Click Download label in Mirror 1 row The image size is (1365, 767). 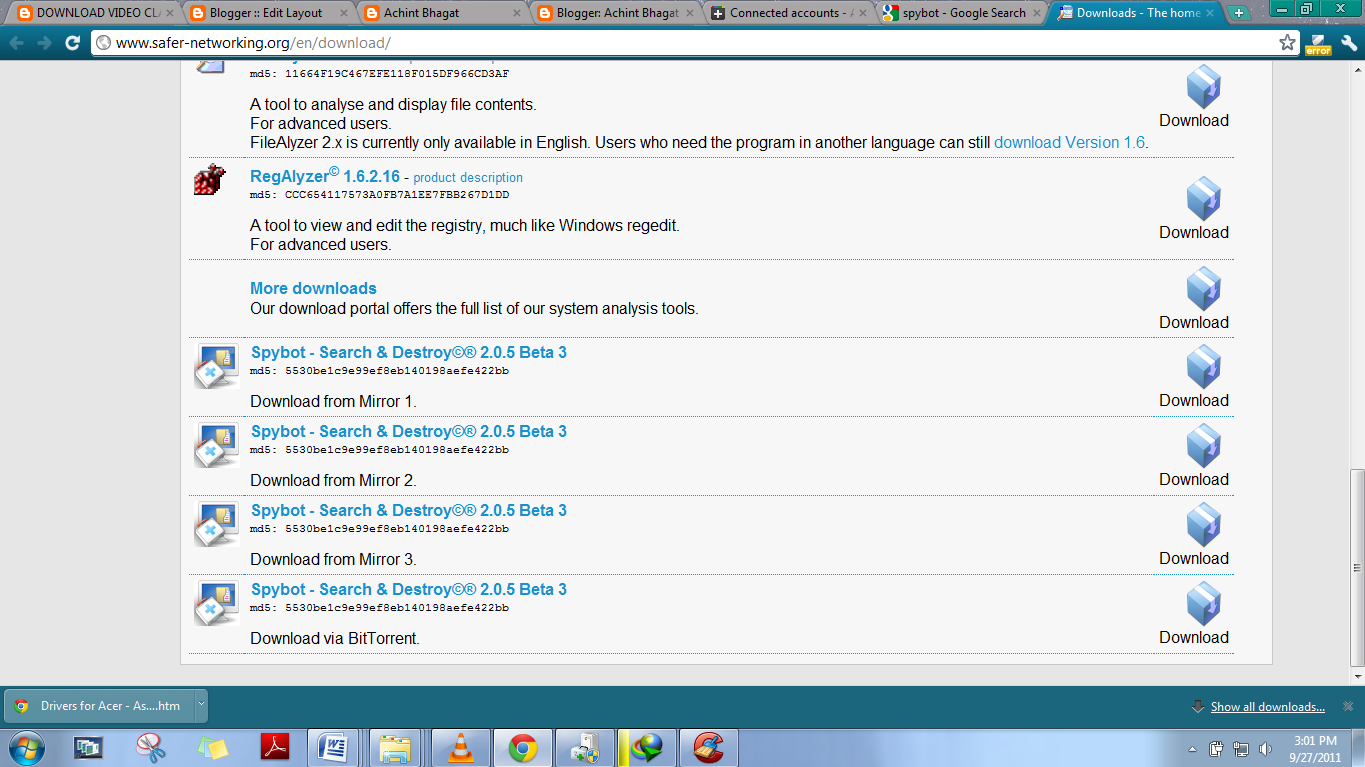[1194, 400]
